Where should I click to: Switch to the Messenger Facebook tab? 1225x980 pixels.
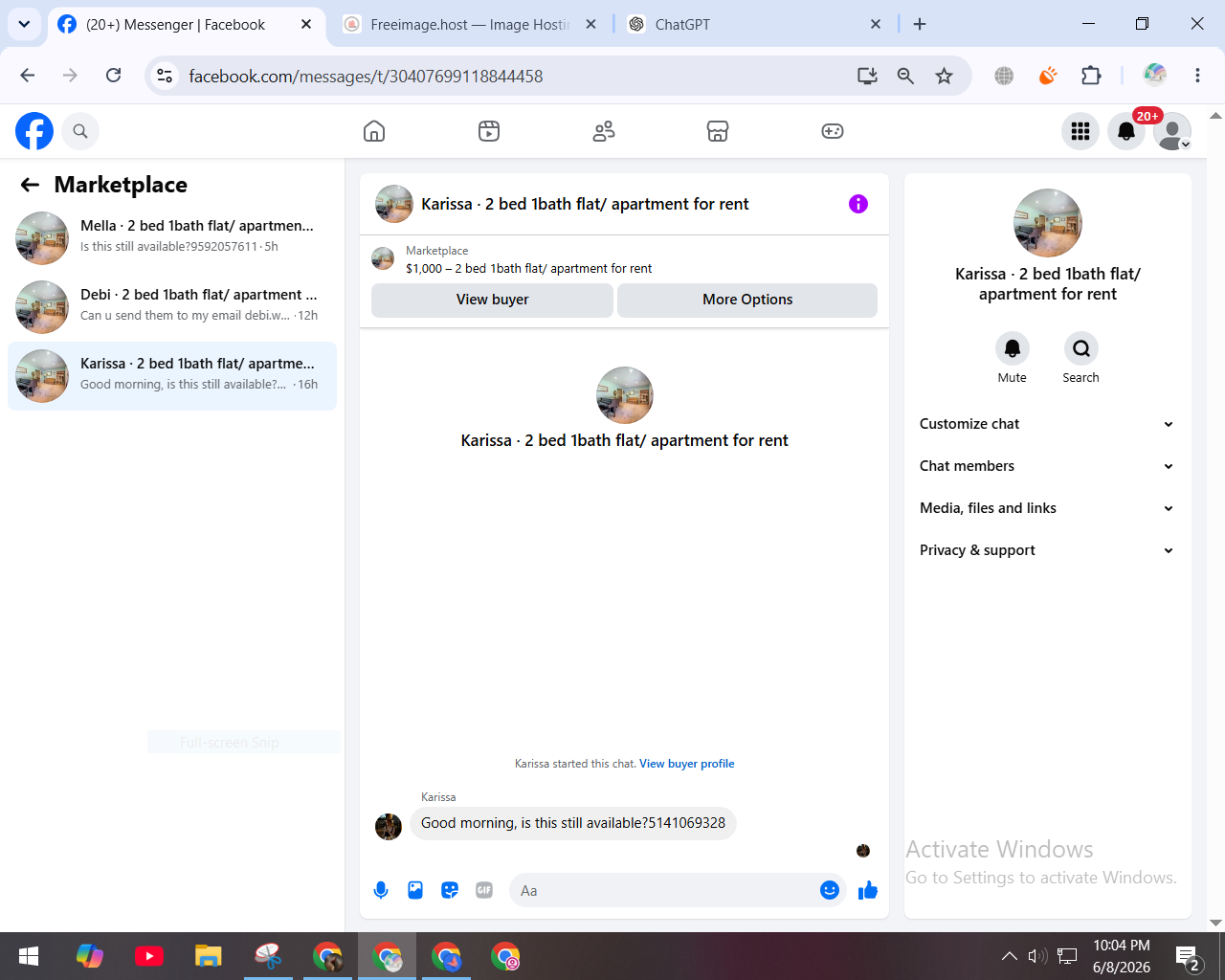coord(185,25)
